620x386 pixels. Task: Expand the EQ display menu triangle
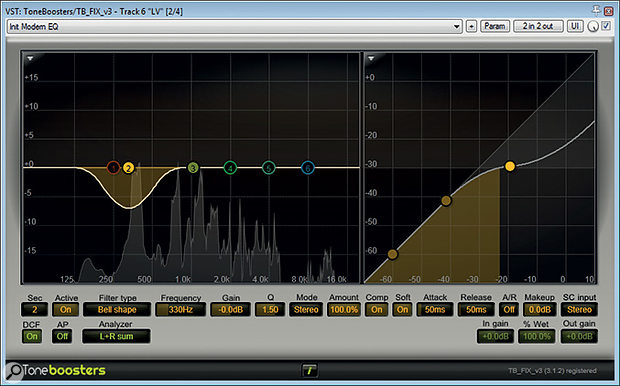click(x=30, y=59)
